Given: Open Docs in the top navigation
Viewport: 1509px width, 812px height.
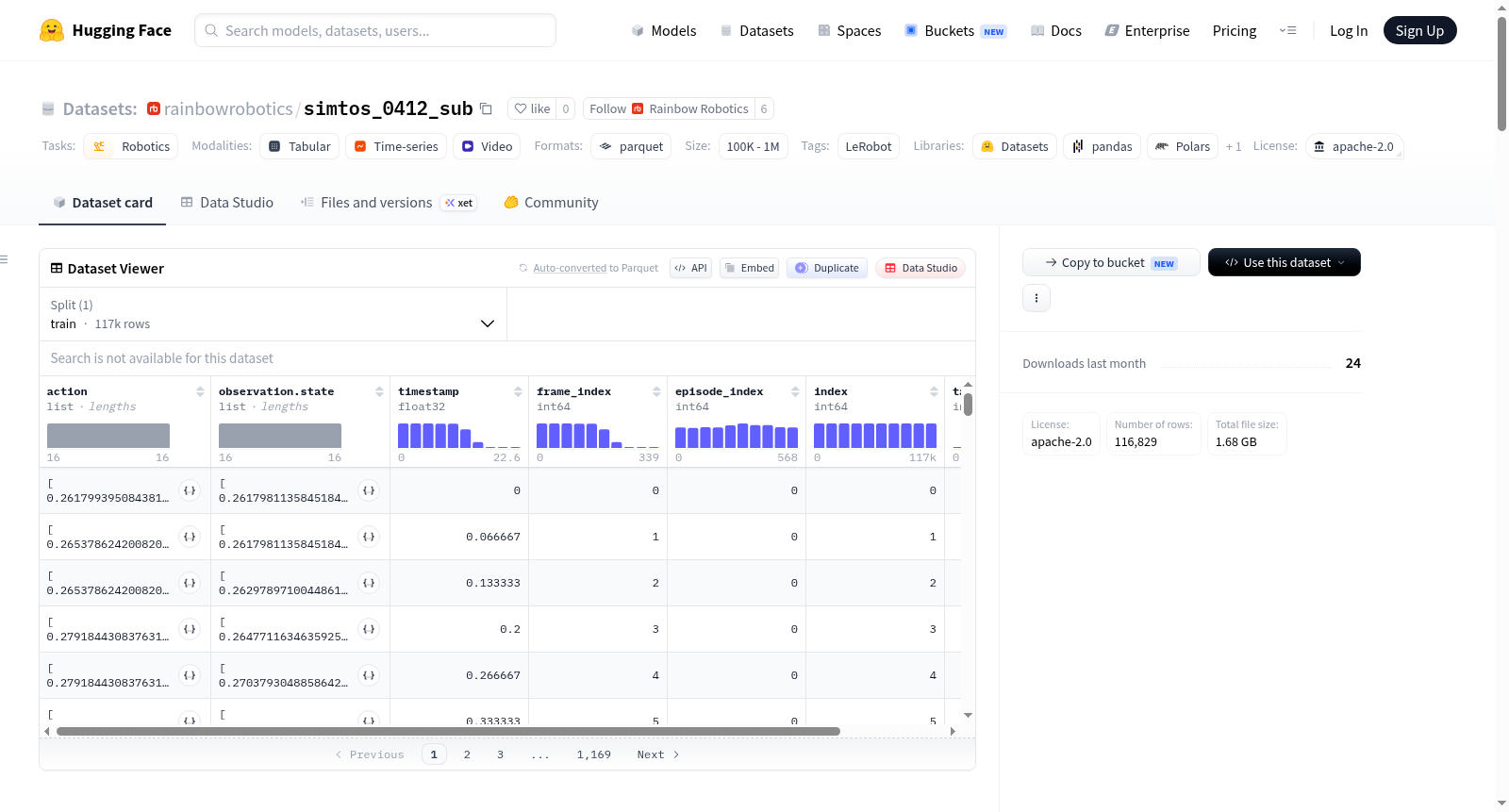Looking at the screenshot, I should (1056, 30).
